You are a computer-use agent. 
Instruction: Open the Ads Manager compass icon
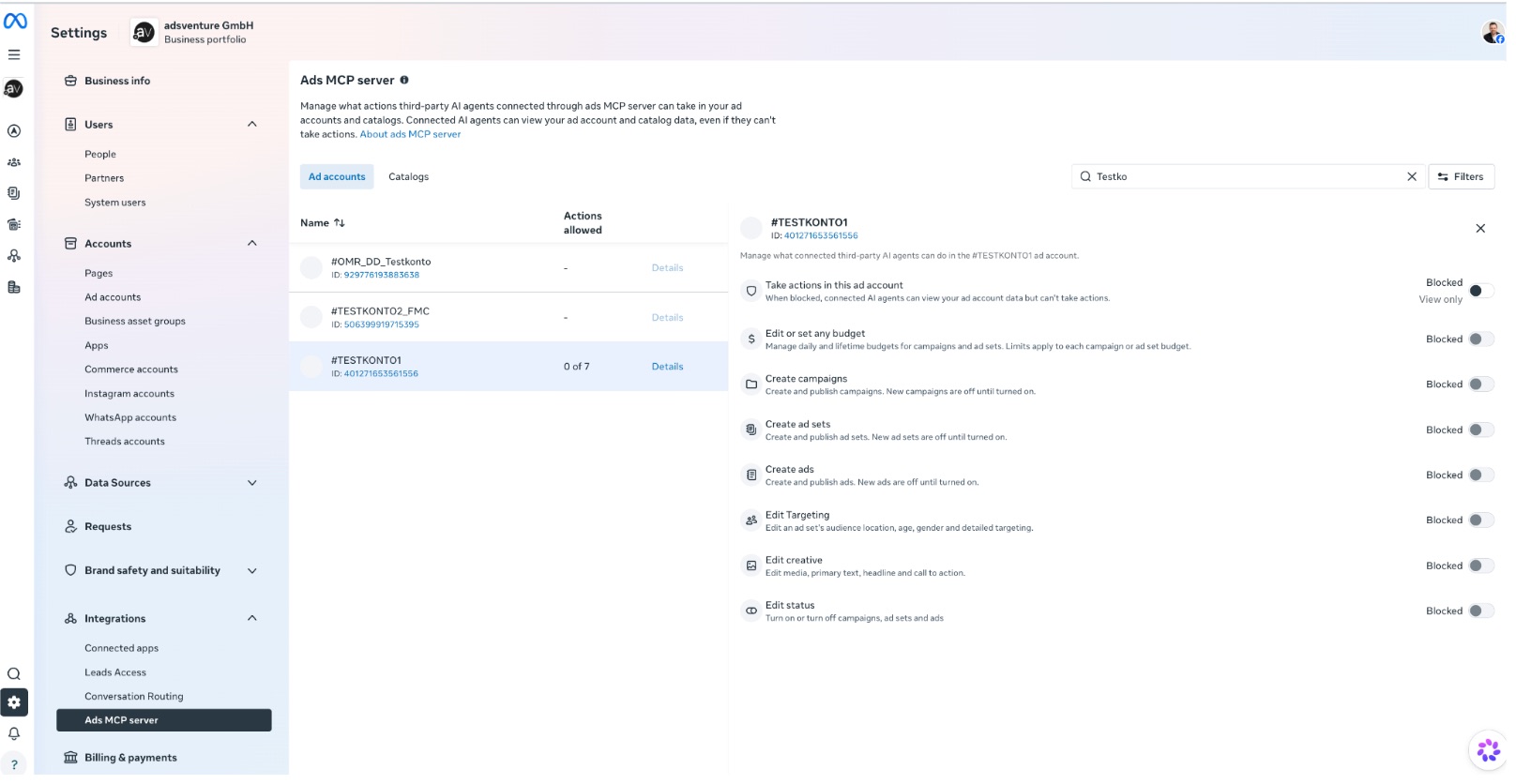tap(14, 131)
